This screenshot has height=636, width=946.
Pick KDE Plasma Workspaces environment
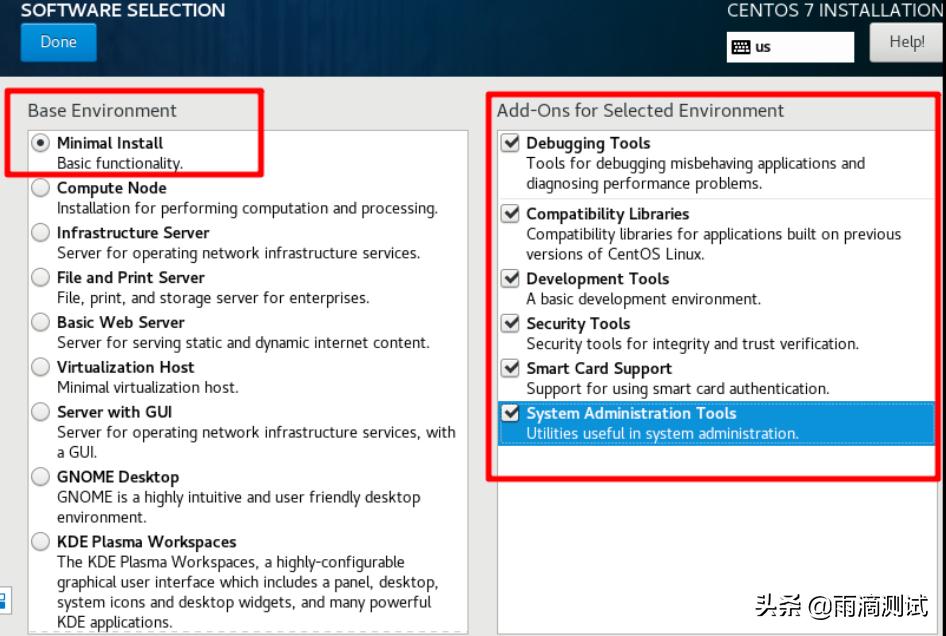tap(41, 542)
